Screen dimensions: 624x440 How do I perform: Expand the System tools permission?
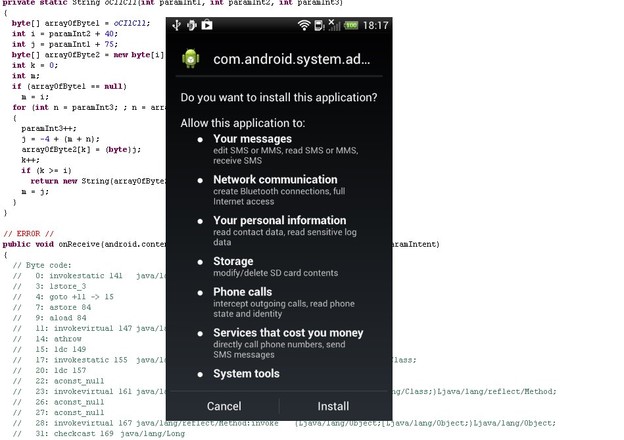(x=246, y=374)
